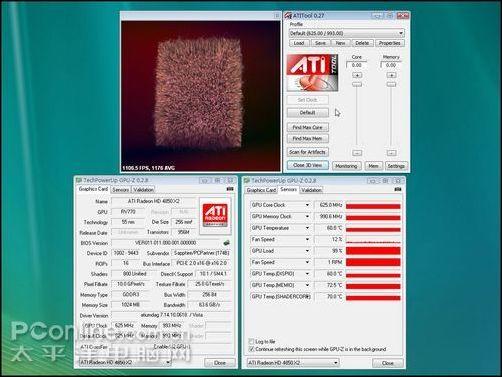Expand the GPU Temperature sensor dropdown

point(307,228)
